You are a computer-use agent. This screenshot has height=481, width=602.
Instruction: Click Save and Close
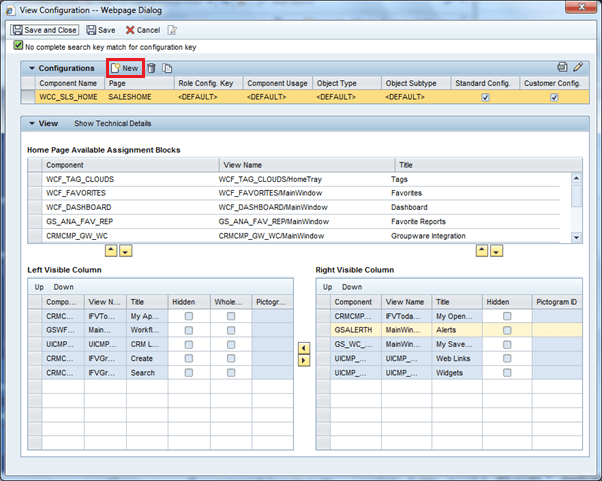click(x=45, y=30)
